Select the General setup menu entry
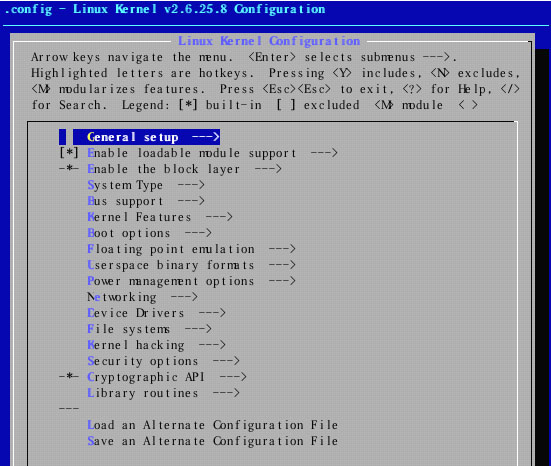Screen dimensions: 551x466 point(146,137)
